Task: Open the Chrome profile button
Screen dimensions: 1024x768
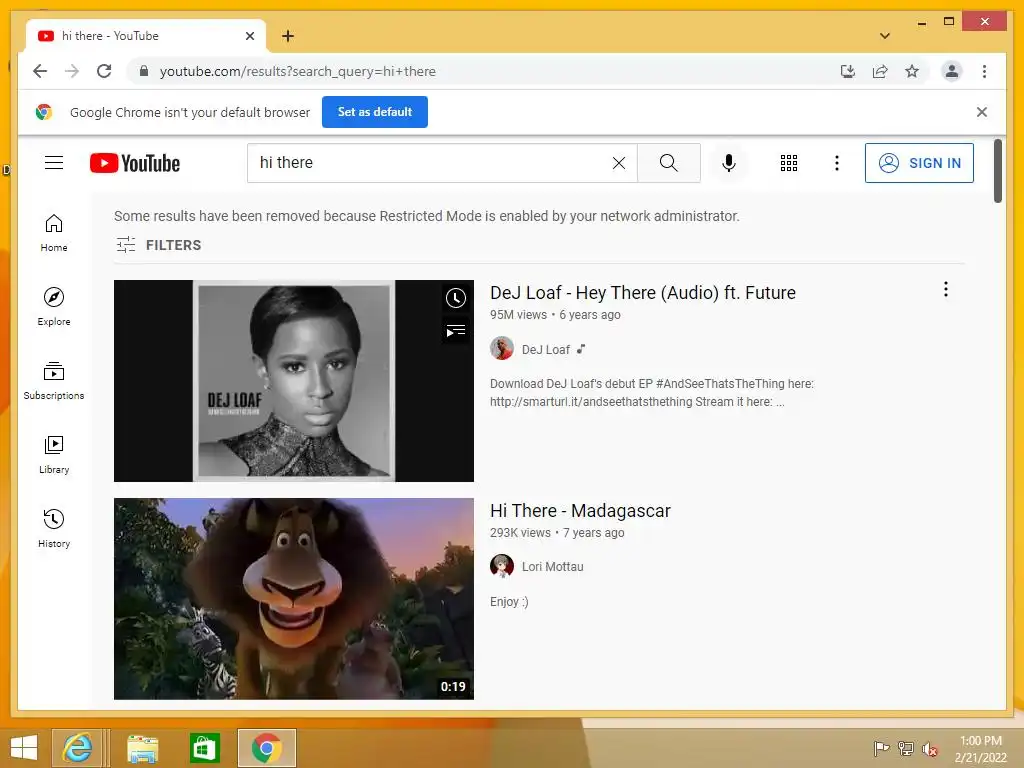Action: [x=952, y=71]
